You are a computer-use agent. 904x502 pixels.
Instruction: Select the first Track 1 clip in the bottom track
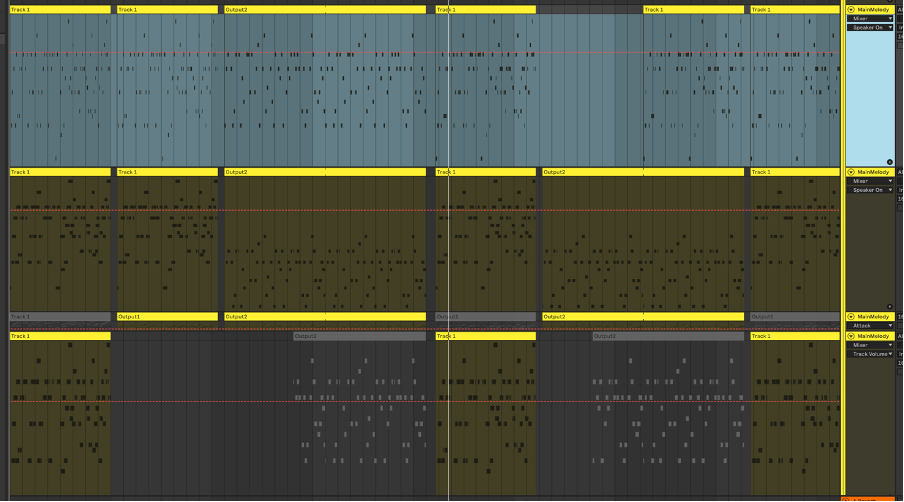pyautogui.click(x=60, y=336)
